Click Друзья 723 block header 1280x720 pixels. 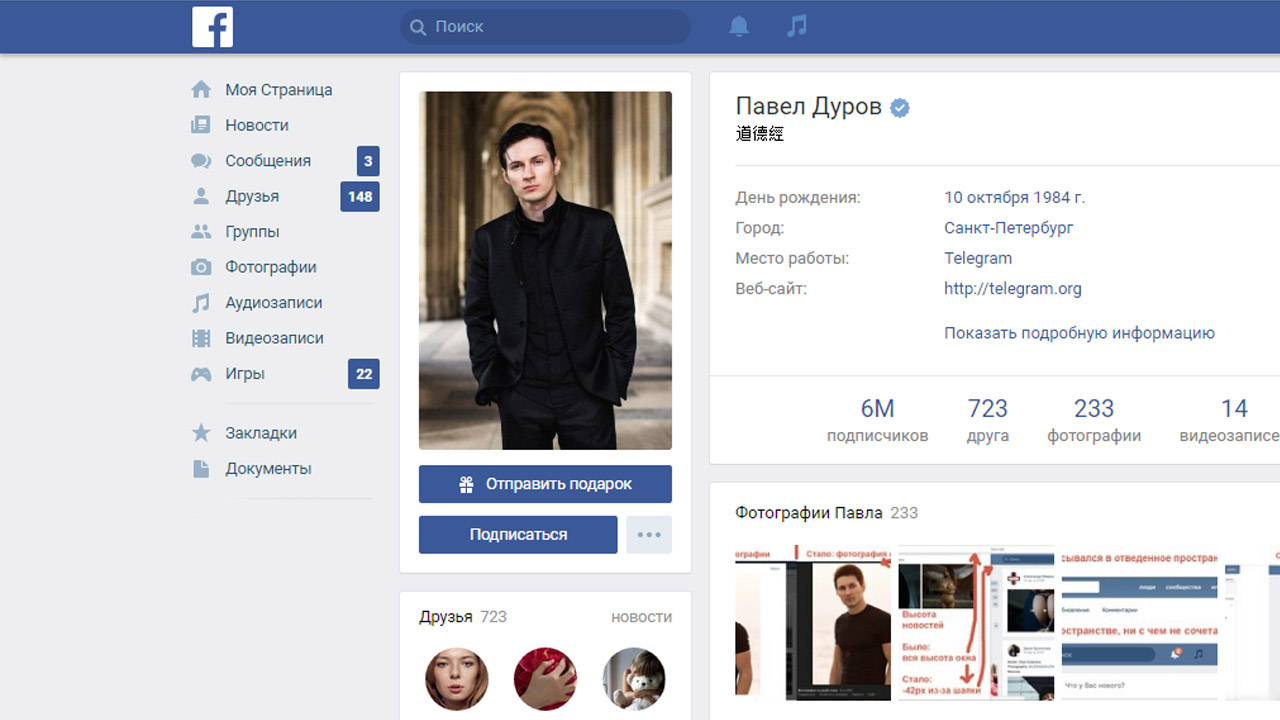click(x=463, y=617)
